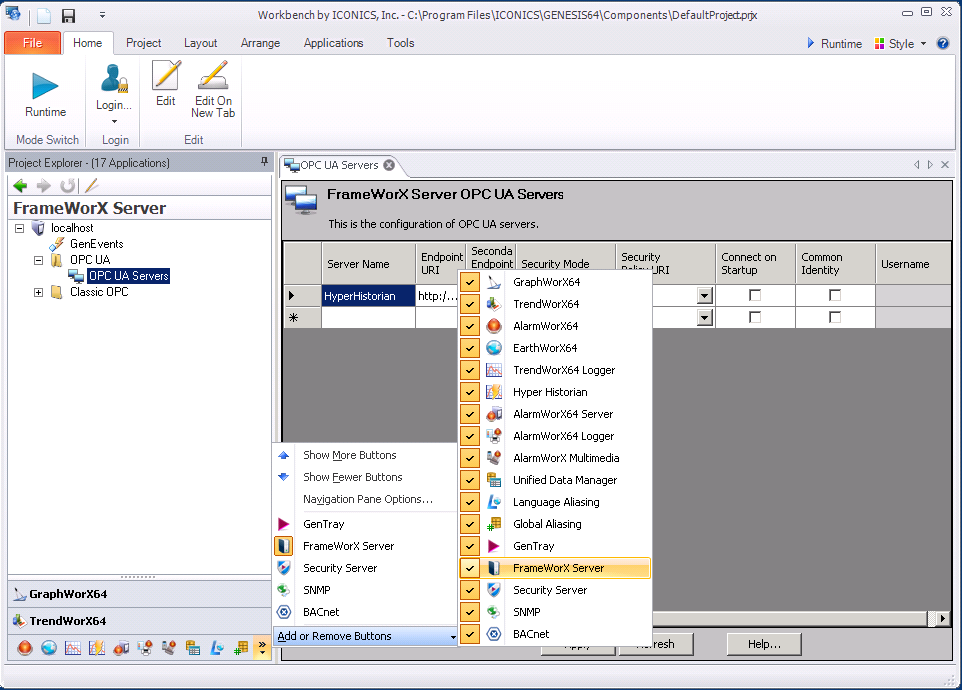Viewport: 962px width, 690px height.
Task: Click the Help question mark icon
Action: pos(942,44)
